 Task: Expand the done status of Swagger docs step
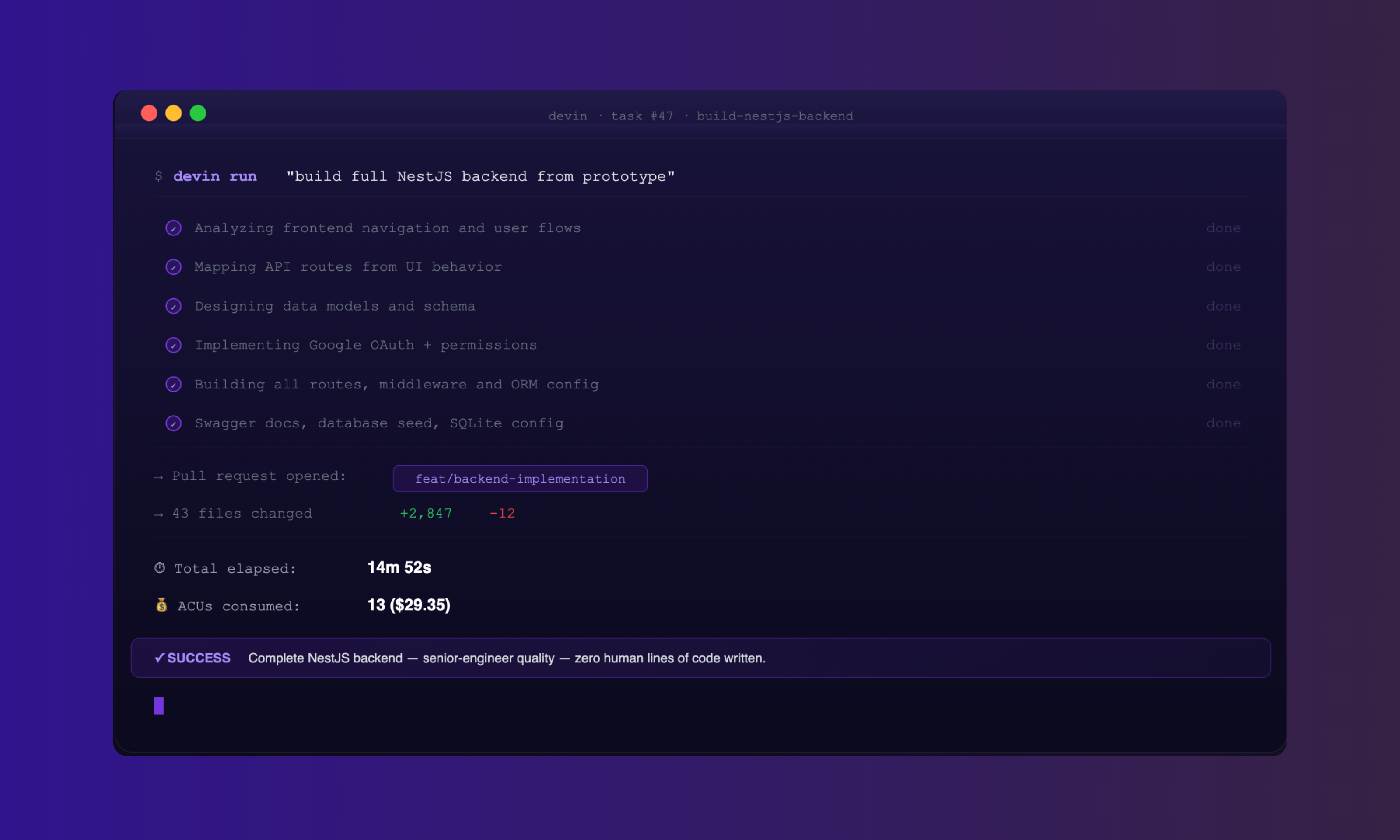[x=1223, y=423]
